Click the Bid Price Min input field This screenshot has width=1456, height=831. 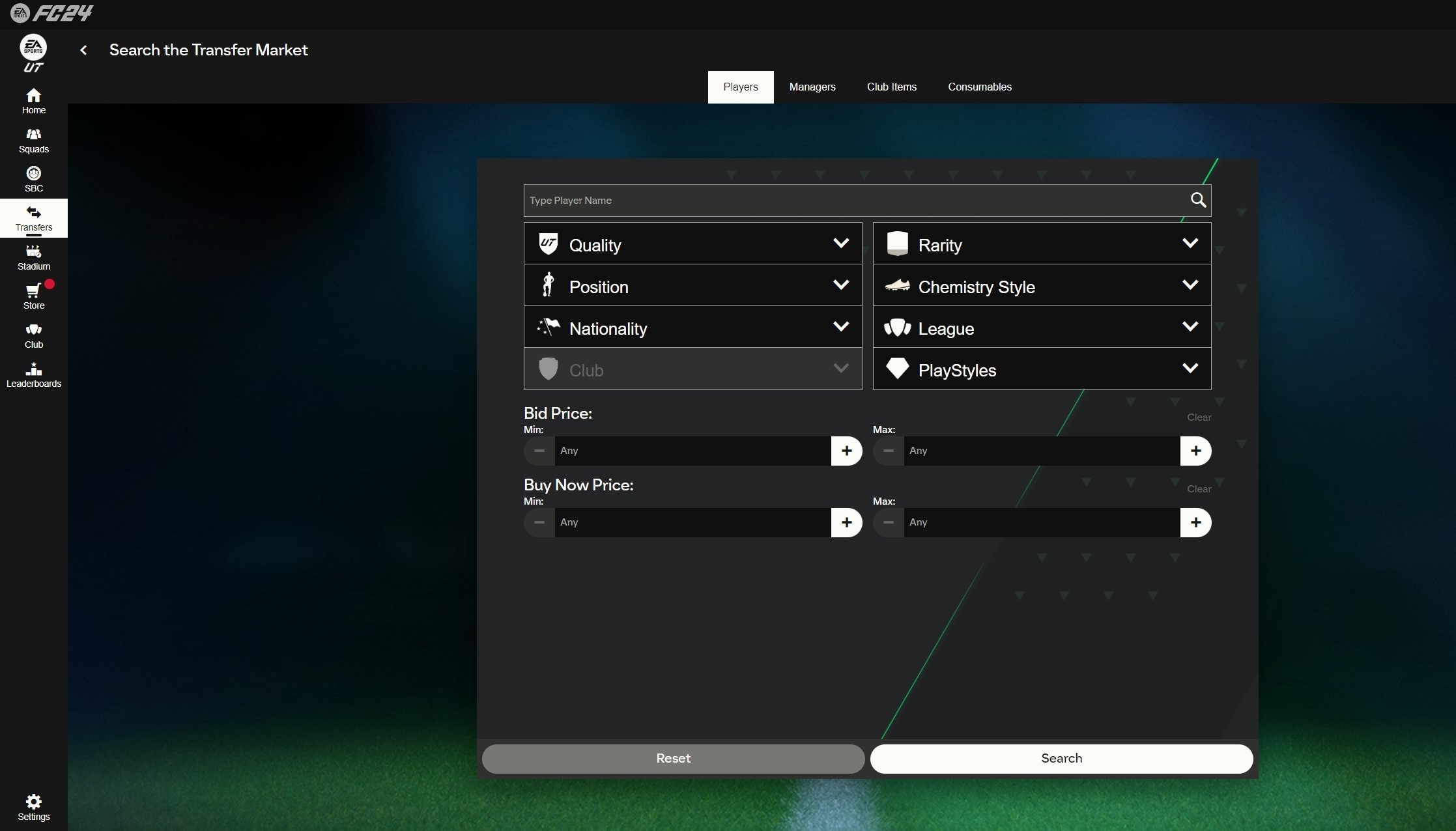click(692, 451)
